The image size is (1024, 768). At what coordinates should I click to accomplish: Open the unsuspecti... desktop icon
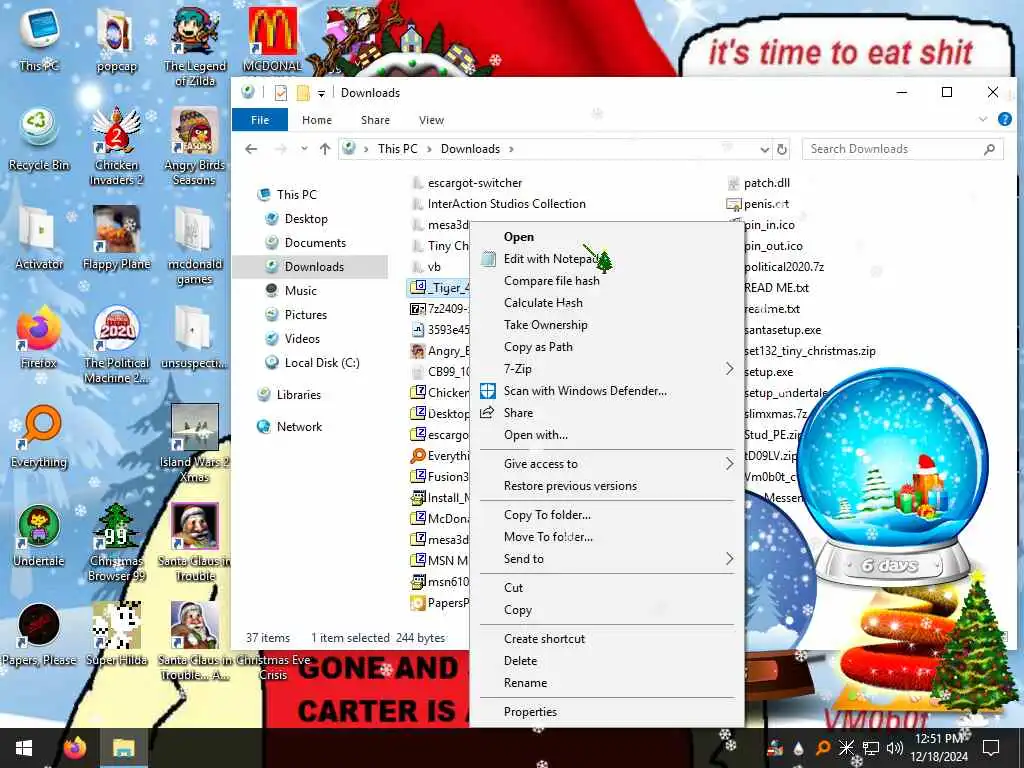(x=195, y=337)
